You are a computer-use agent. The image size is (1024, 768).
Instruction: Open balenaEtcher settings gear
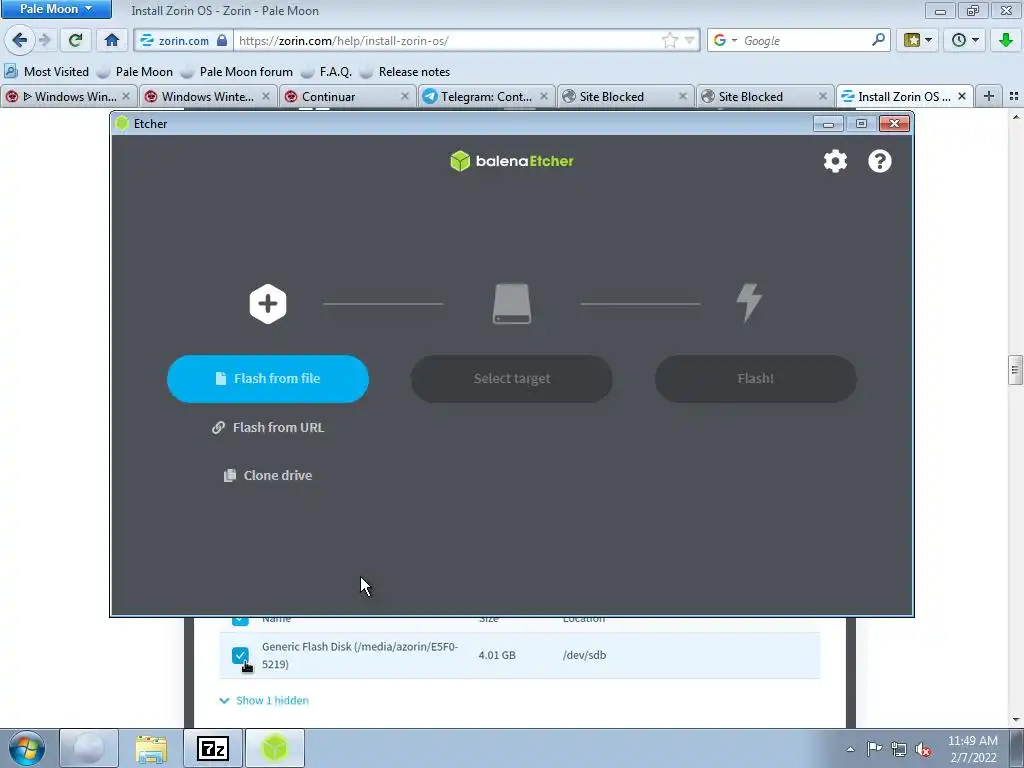(x=835, y=161)
